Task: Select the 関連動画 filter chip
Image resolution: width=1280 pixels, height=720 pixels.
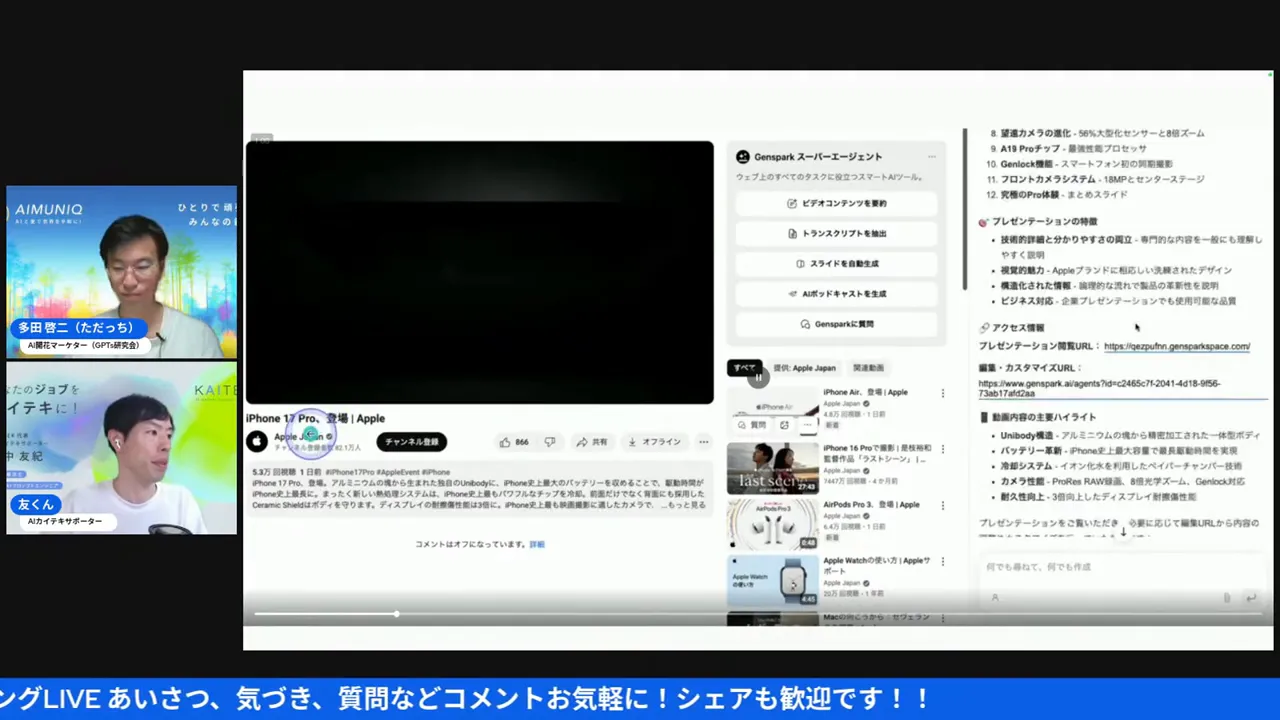Action: point(867,368)
